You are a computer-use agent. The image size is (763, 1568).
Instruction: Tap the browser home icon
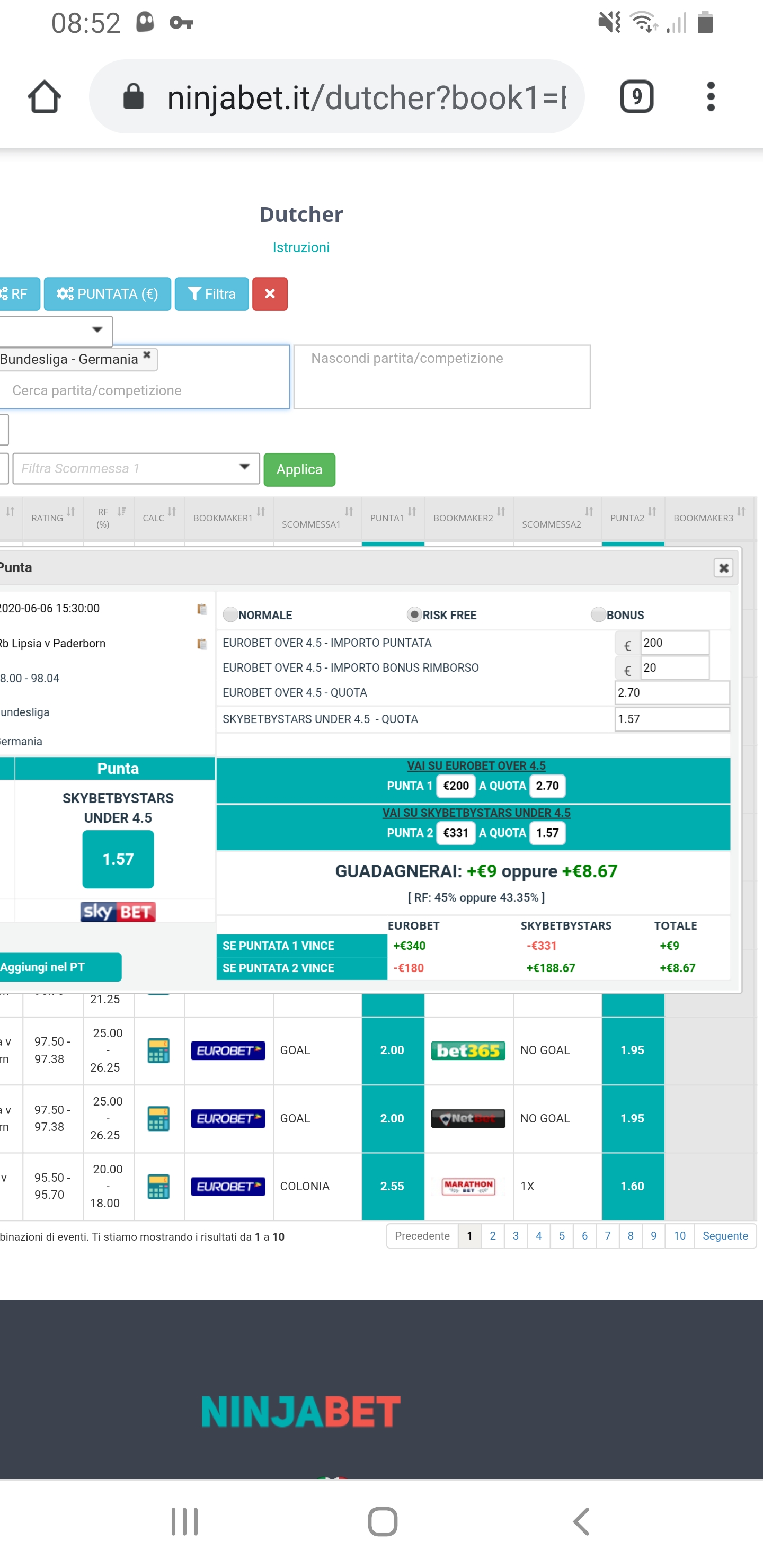tap(45, 97)
